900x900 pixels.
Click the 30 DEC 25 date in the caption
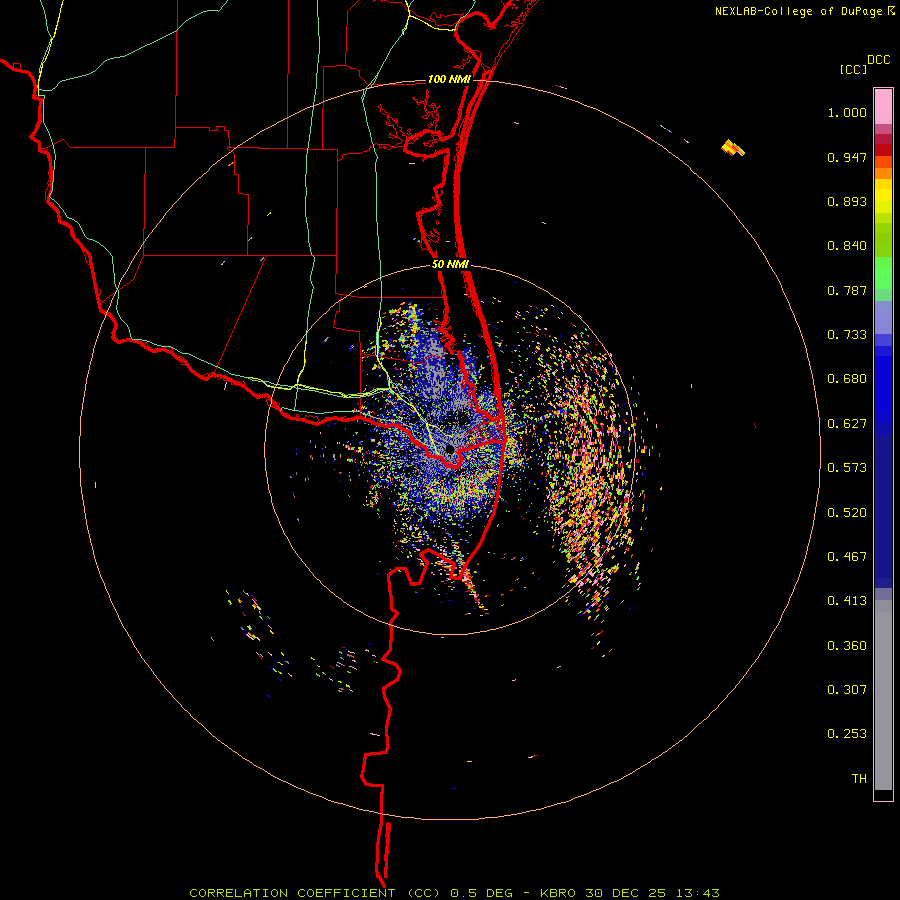pyautogui.click(x=626, y=893)
